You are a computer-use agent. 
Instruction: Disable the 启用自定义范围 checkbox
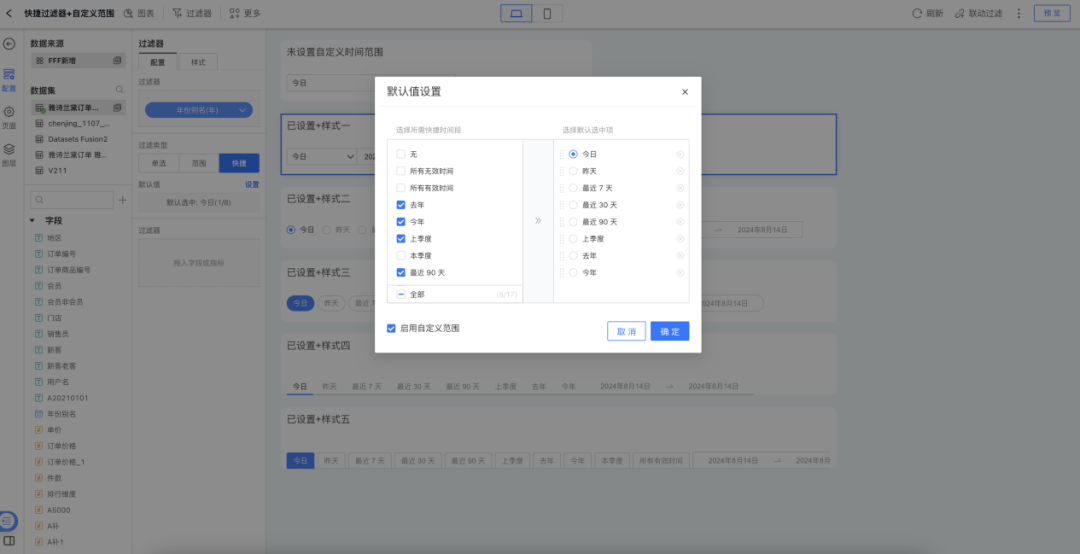click(391, 329)
